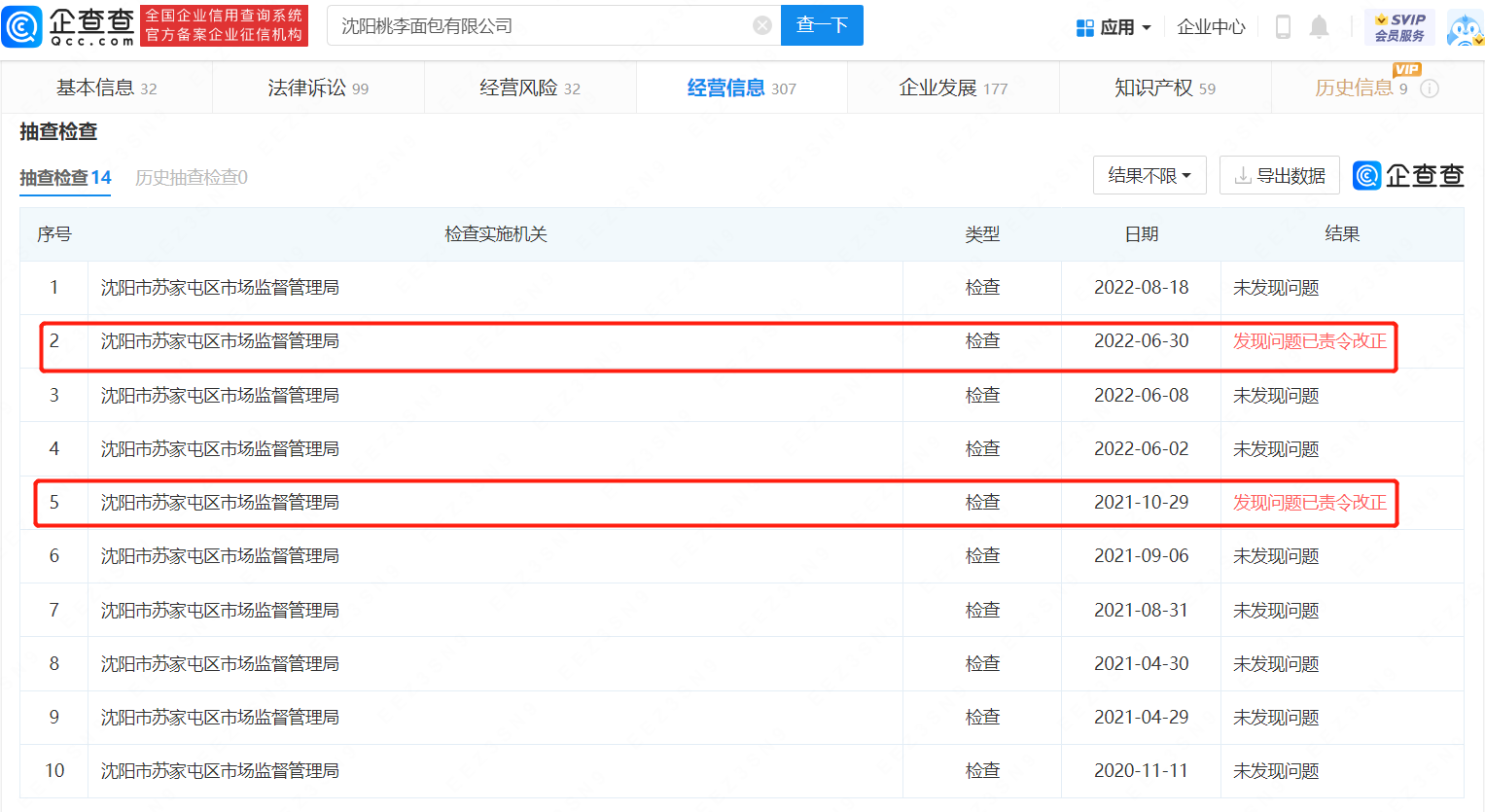1485x812 pixels.
Task: Click the 查一下 search button
Action: tap(822, 25)
